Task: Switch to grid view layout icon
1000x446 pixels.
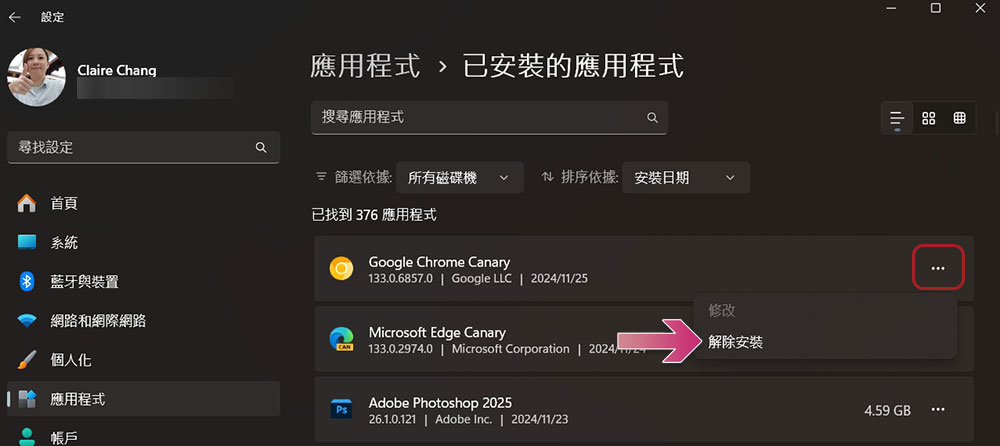Action: point(929,118)
